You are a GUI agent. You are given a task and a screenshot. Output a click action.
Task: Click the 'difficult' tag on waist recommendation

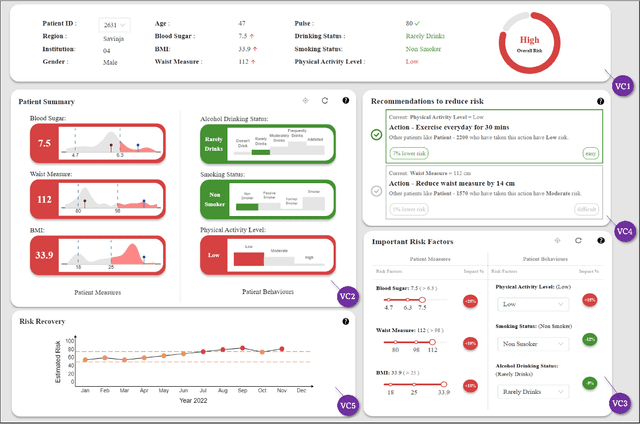coord(588,209)
